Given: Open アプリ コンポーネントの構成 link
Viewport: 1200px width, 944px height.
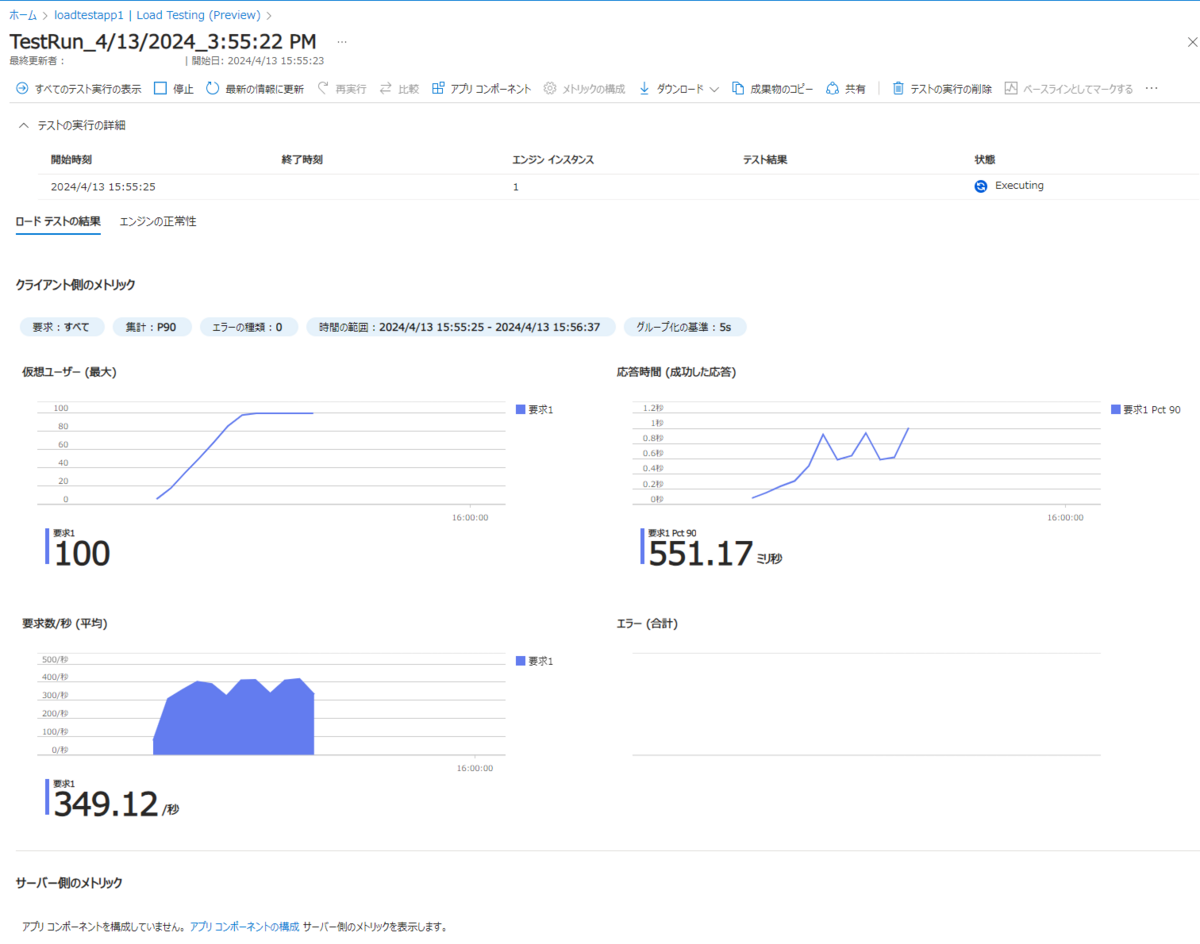Looking at the screenshot, I should coord(244,926).
